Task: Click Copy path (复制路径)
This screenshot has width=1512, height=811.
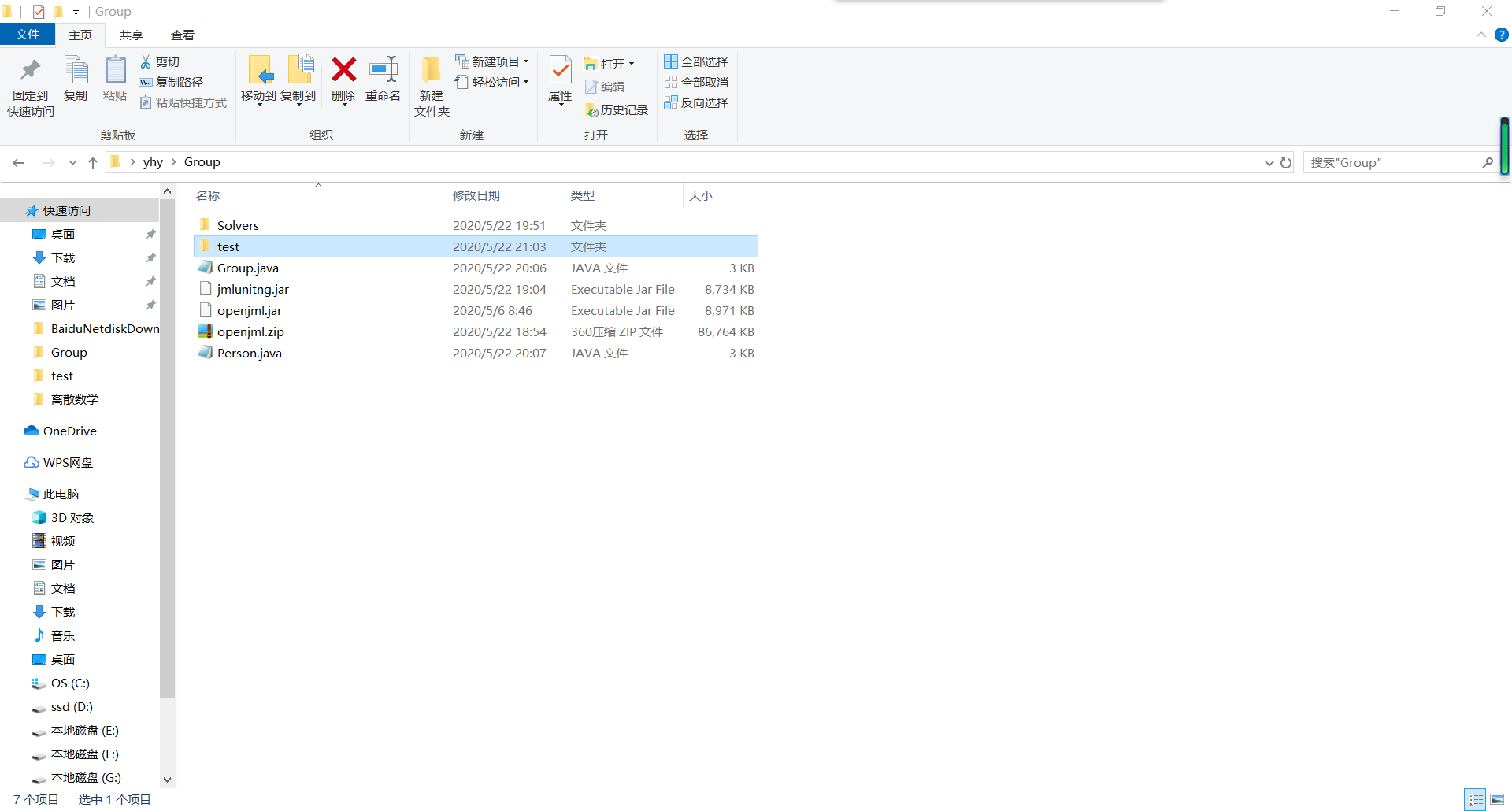Action: pos(172,82)
